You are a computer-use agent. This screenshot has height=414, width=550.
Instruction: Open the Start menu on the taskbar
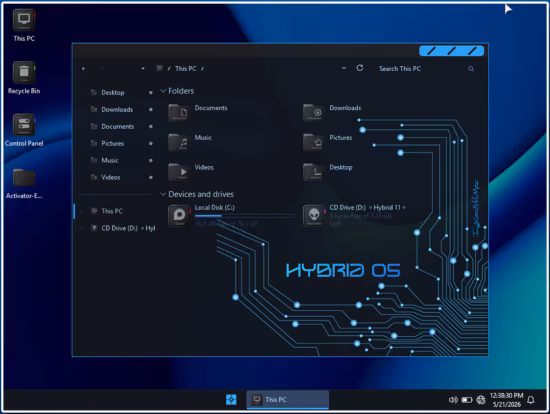click(231, 400)
